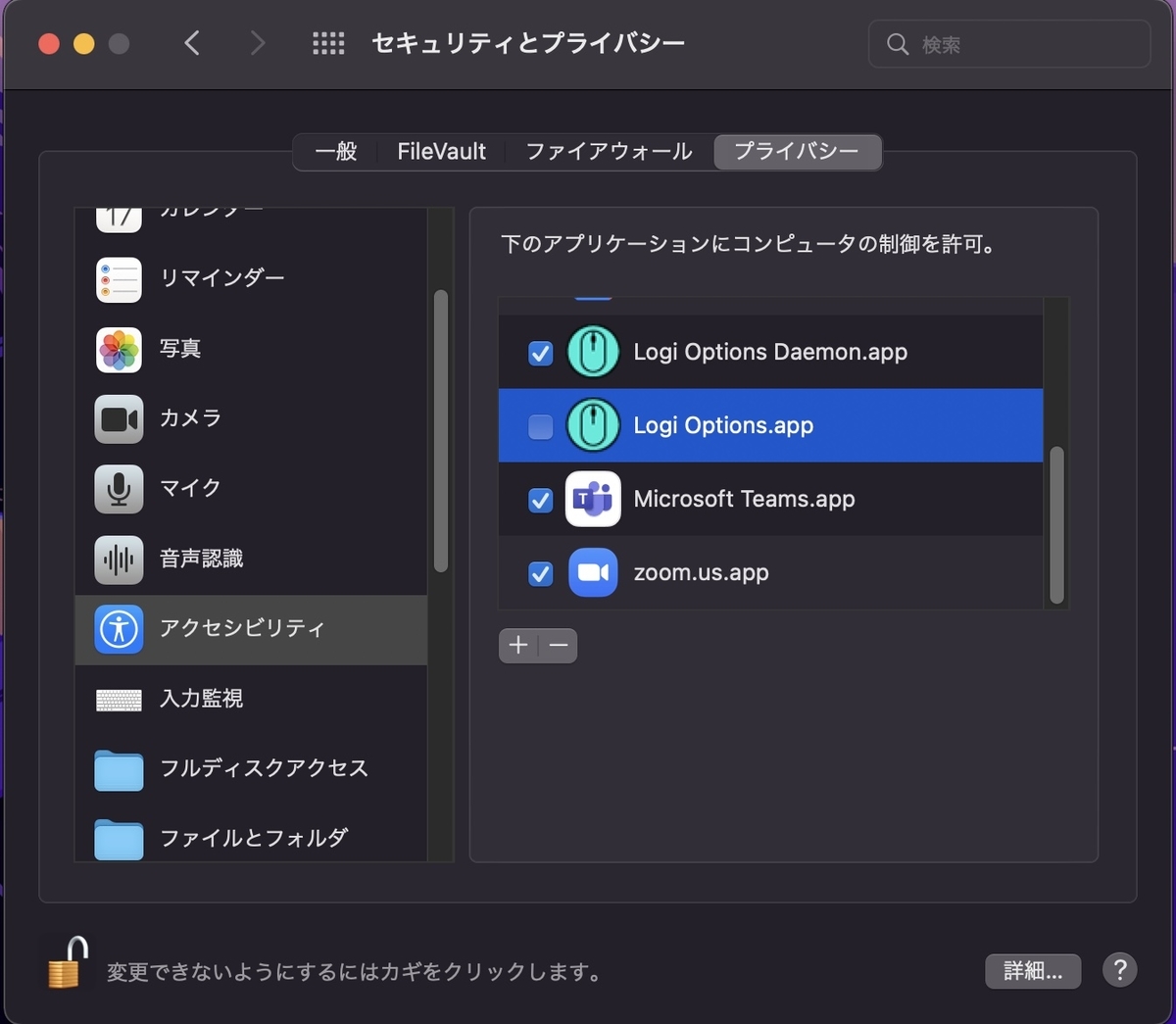Select the マイク microphone icon
The width and height of the screenshot is (1176, 1024).
118,489
